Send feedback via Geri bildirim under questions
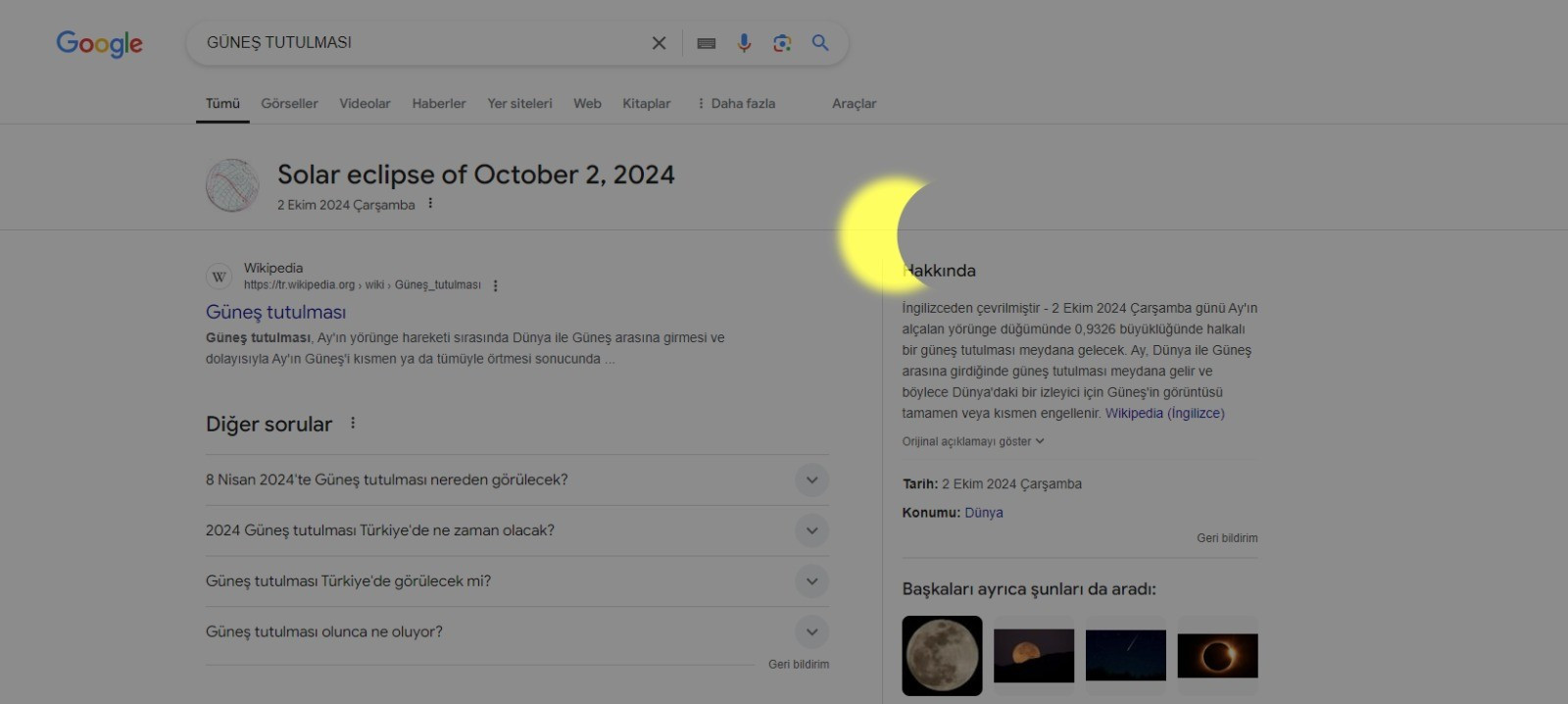This screenshot has width=1568, height=704. (799, 664)
